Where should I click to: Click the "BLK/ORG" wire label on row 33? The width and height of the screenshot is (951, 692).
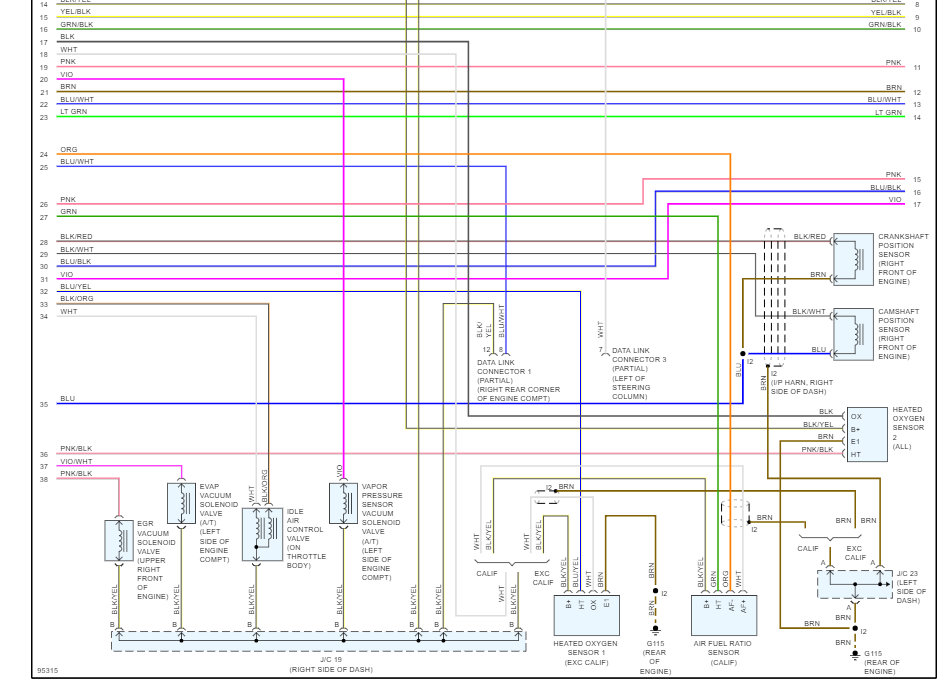(x=76, y=298)
